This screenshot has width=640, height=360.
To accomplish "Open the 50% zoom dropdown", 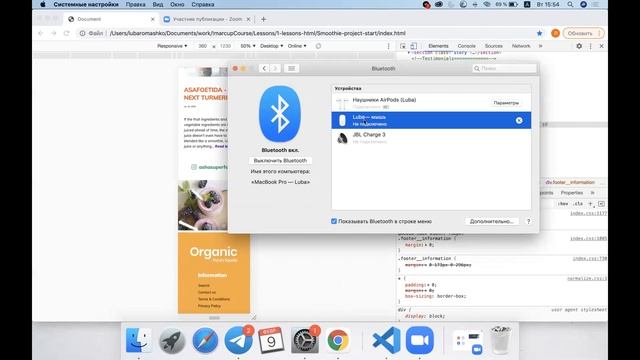I will [248, 46].
